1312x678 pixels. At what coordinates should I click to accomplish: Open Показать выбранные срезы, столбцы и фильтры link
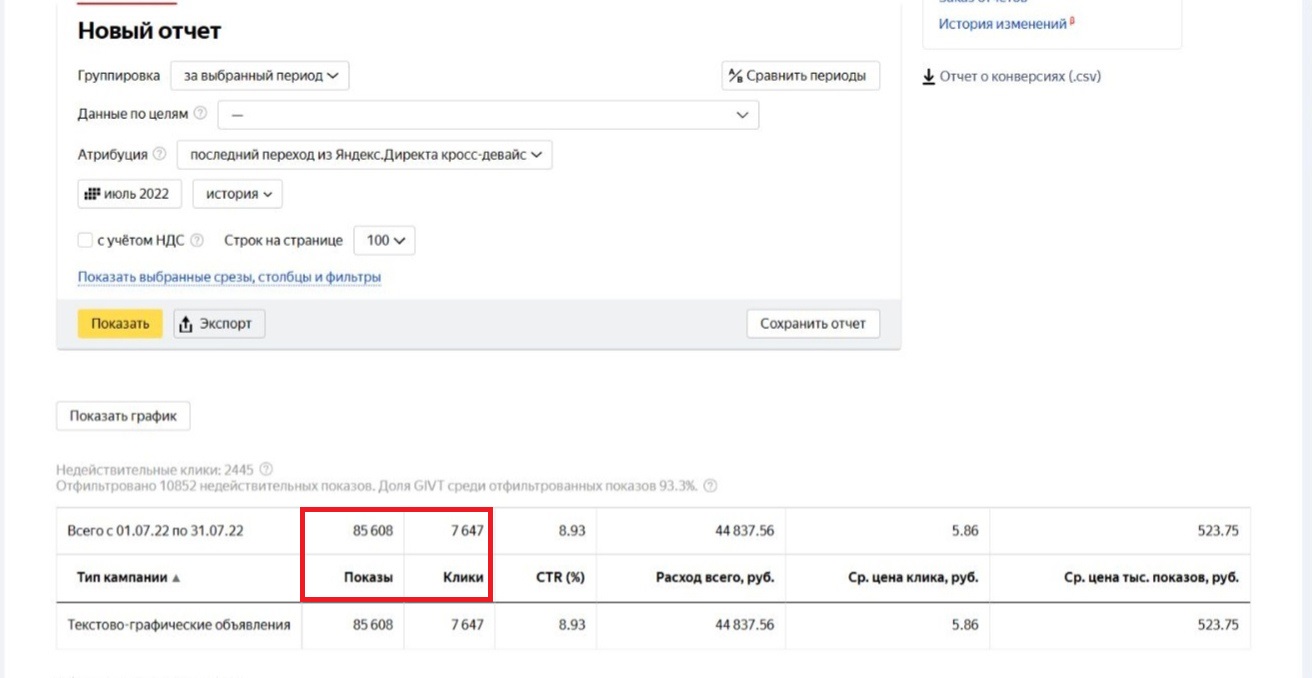[x=229, y=277]
